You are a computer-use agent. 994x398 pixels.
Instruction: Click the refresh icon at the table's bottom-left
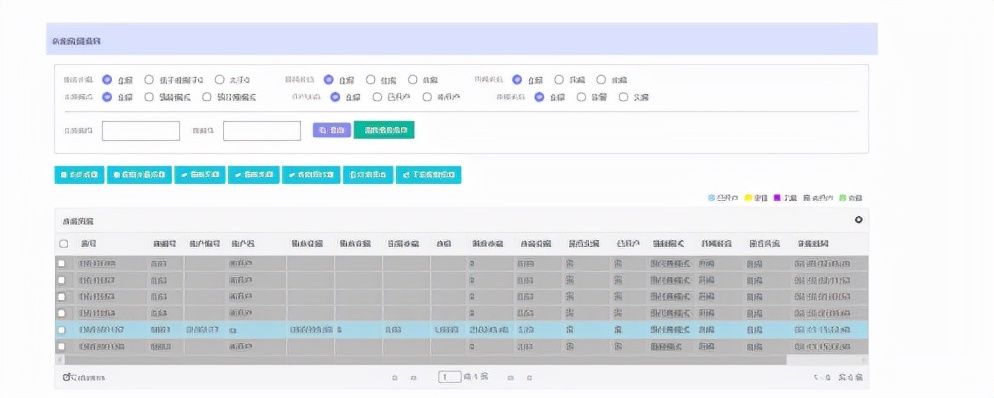coord(66,377)
